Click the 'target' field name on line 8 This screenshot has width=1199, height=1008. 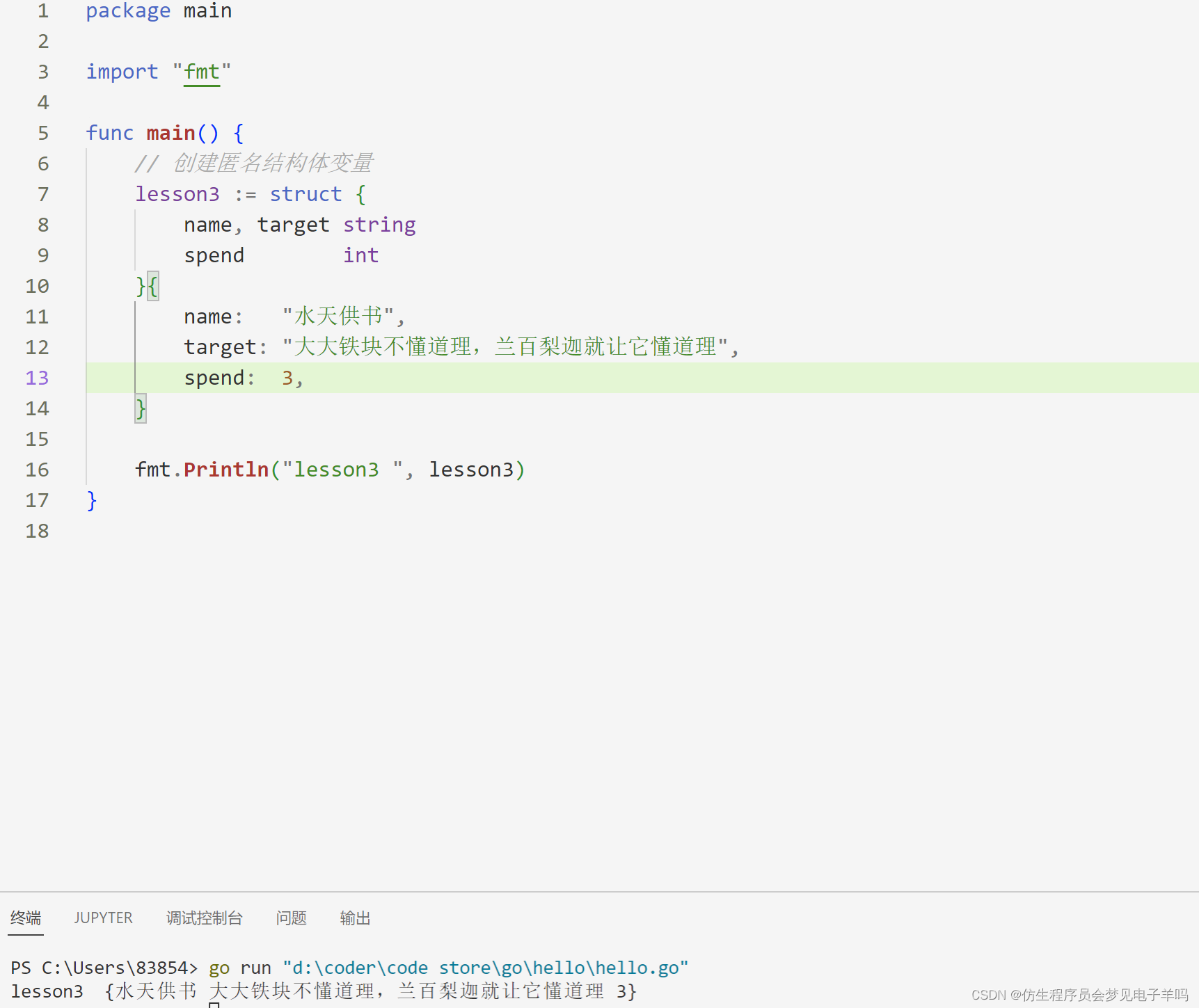293,225
